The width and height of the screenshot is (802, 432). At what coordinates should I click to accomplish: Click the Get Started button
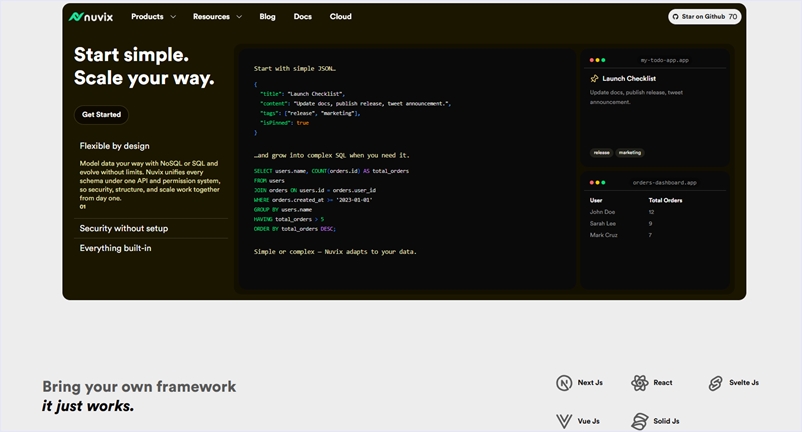(101, 114)
